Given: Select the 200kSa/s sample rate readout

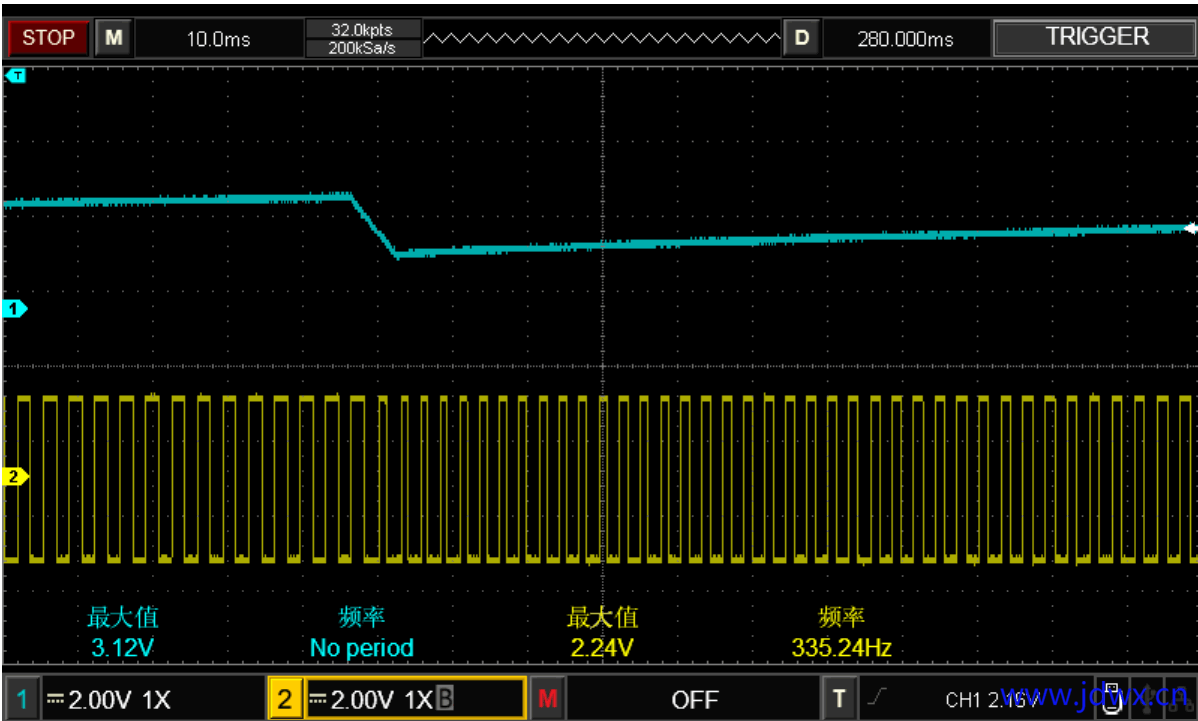Looking at the screenshot, I should coord(362,48).
